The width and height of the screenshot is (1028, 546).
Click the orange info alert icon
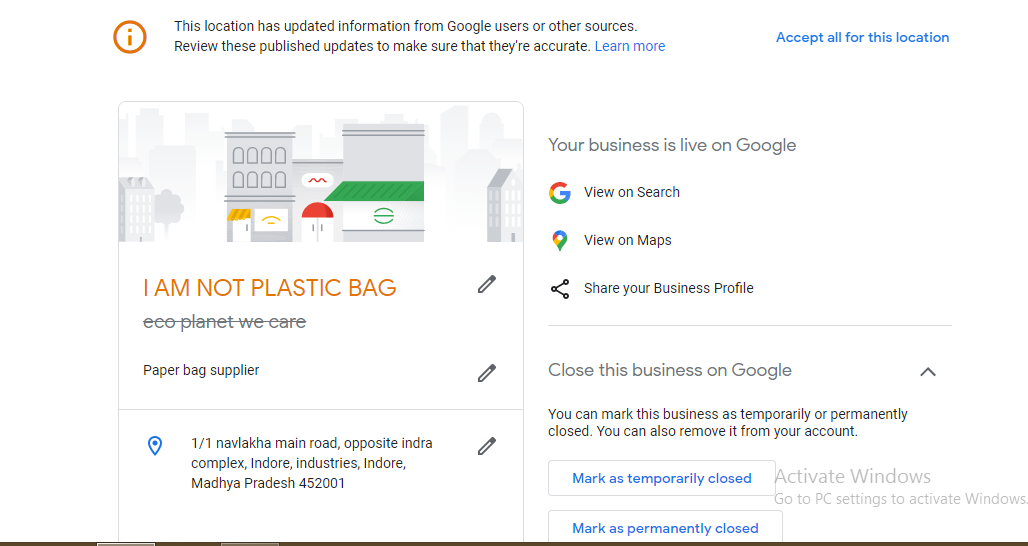(130, 37)
